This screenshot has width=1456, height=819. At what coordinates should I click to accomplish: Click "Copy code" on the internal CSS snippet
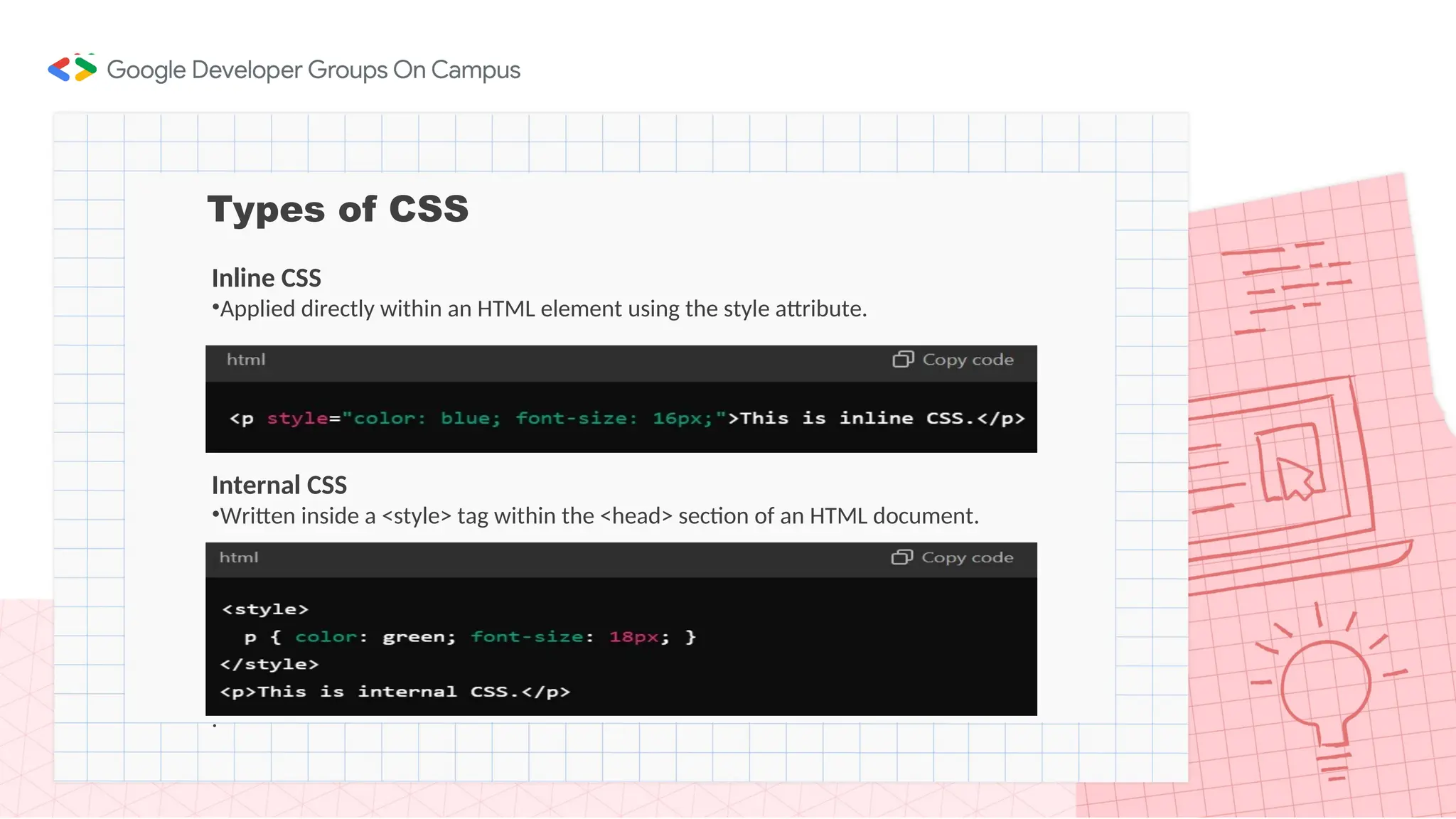967,557
